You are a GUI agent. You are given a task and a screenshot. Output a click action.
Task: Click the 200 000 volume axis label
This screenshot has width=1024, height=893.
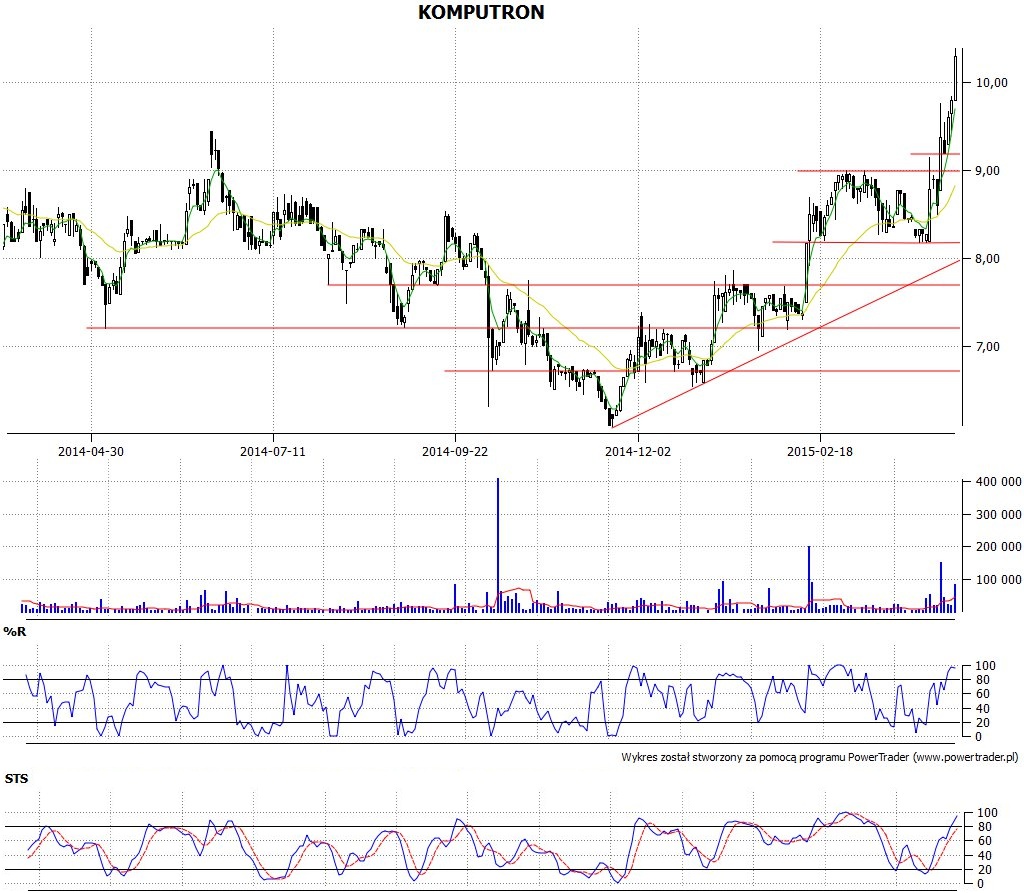coord(999,547)
